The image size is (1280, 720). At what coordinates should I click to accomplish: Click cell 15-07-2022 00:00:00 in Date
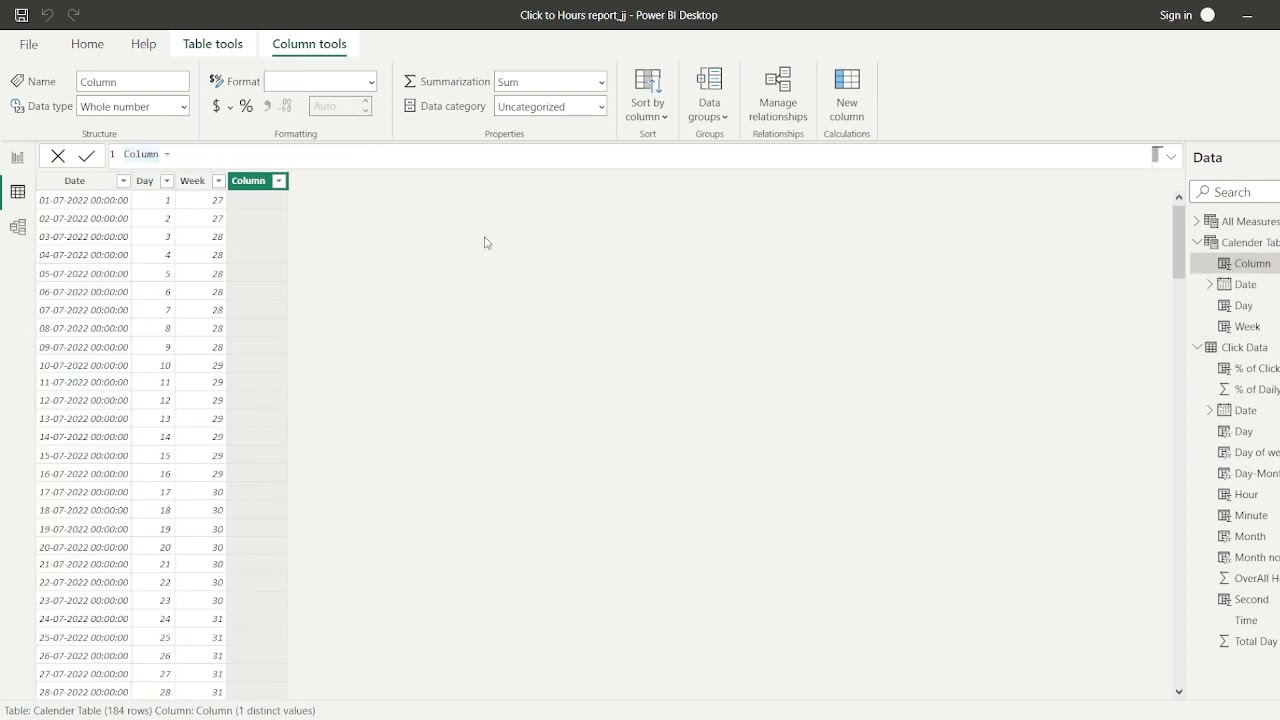(x=84, y=456)
